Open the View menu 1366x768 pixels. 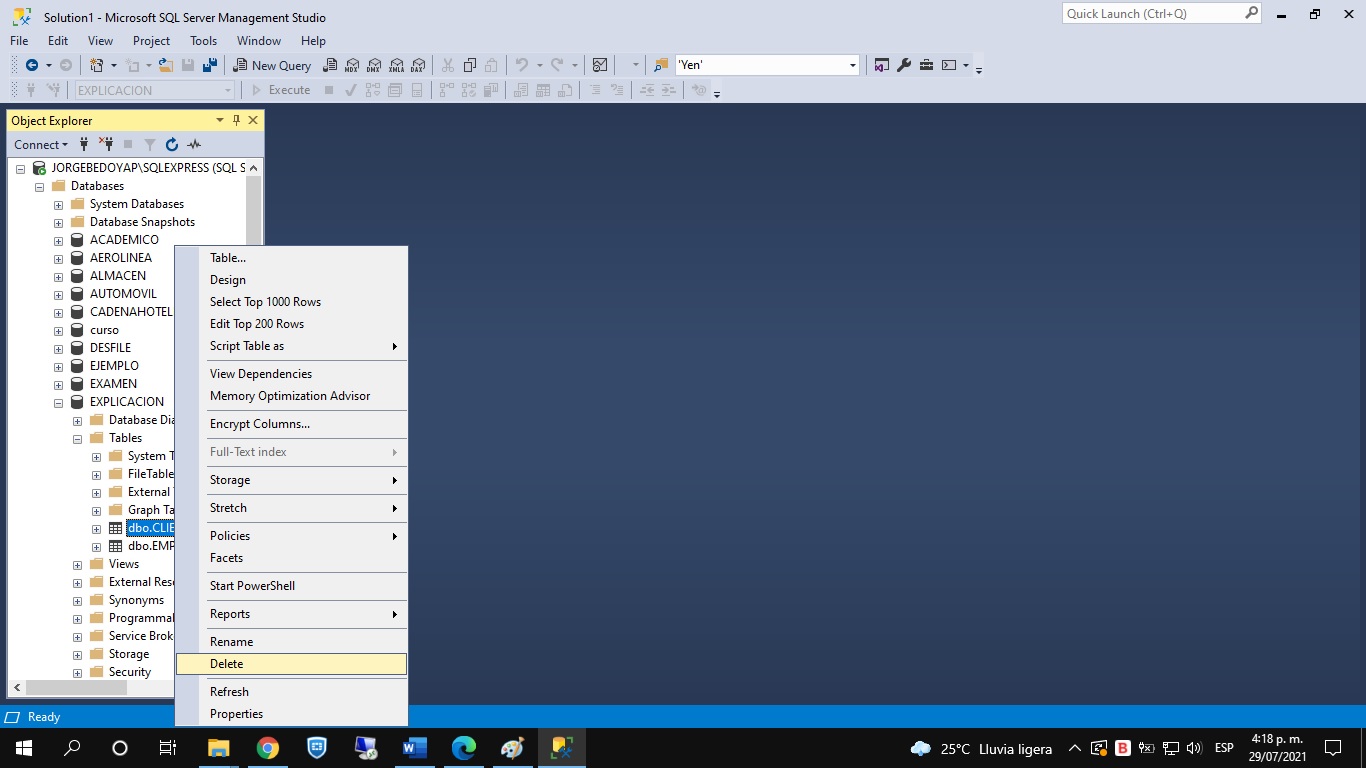point(101,41)
